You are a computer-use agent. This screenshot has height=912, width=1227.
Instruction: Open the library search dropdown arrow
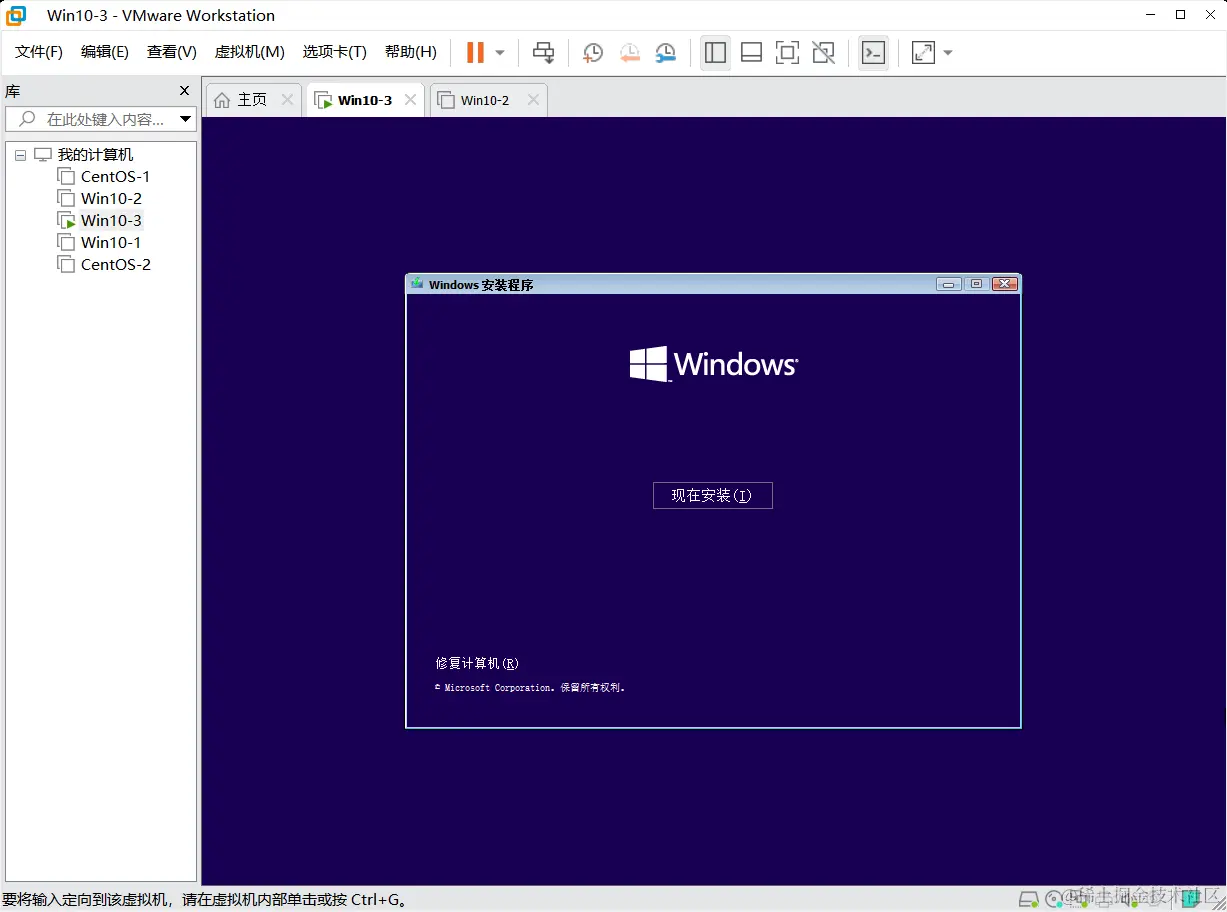pos(185,119)
